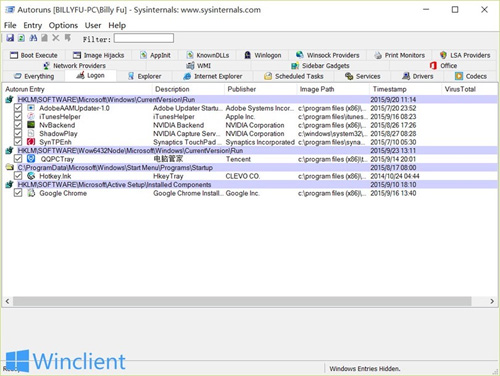Open the Image Hijacks tab

98,55
